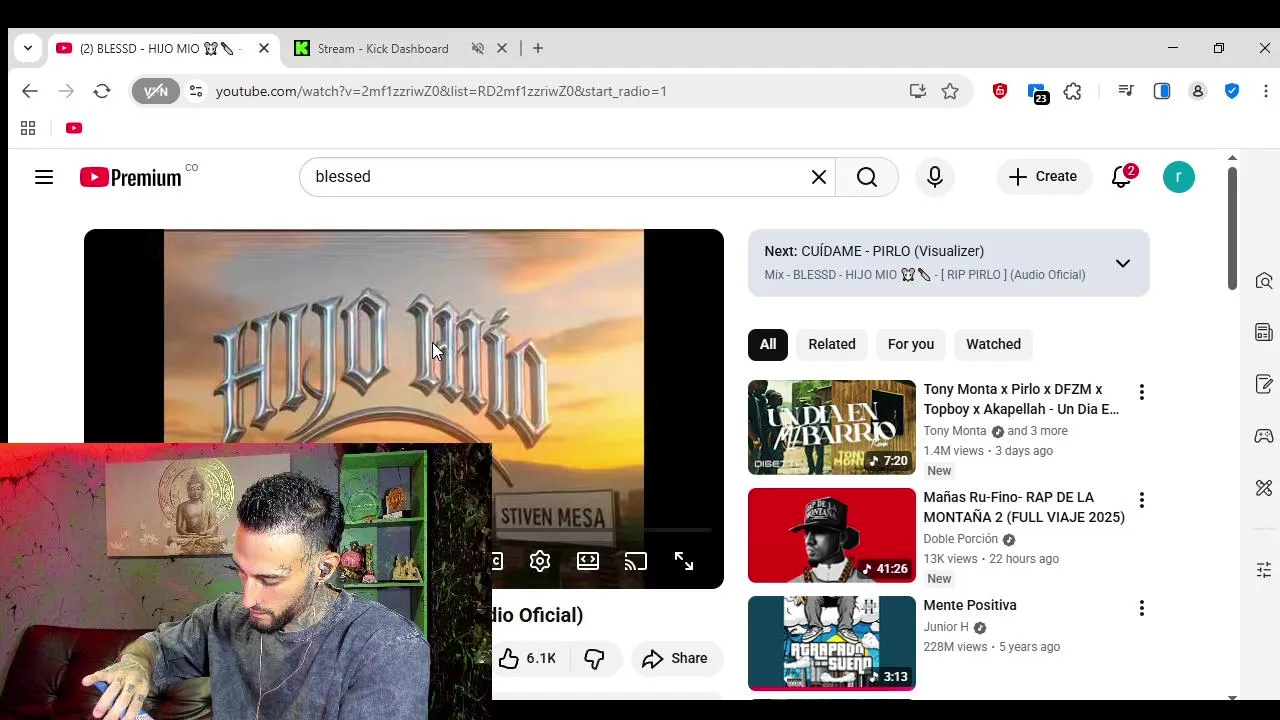The height and width of the screenshot is (720, 1280).
Task: Like the video with 6.1K likes
Action: pyautogui.click(x=527, y=658)
